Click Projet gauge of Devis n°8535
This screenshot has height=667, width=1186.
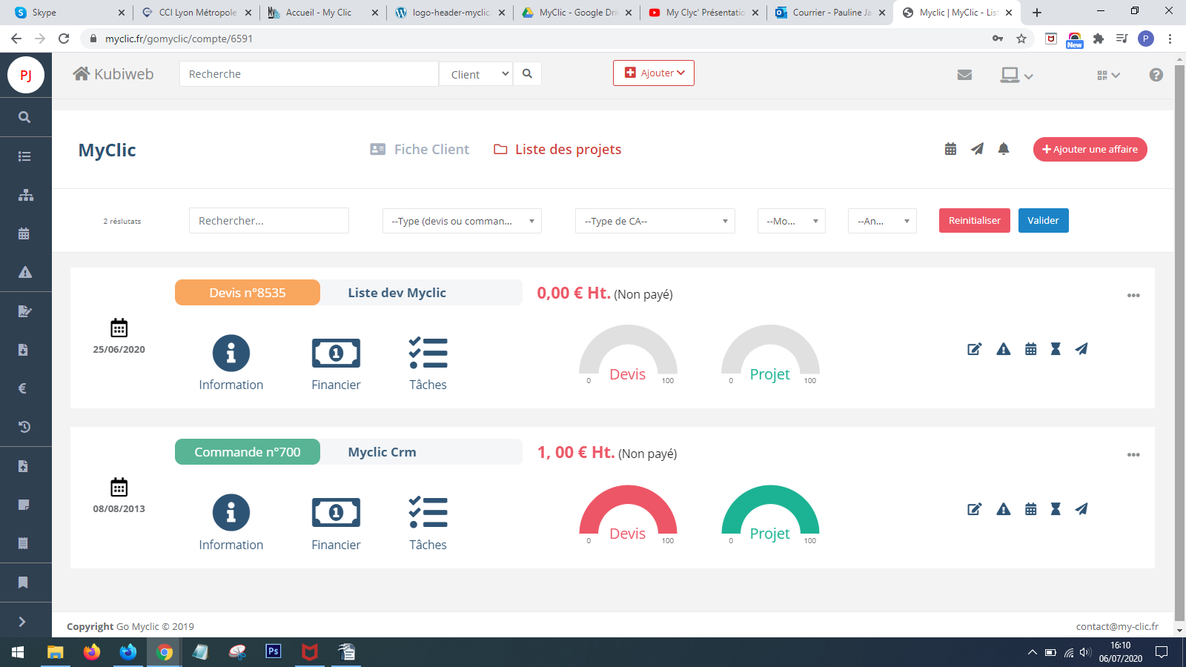(770, 355)
